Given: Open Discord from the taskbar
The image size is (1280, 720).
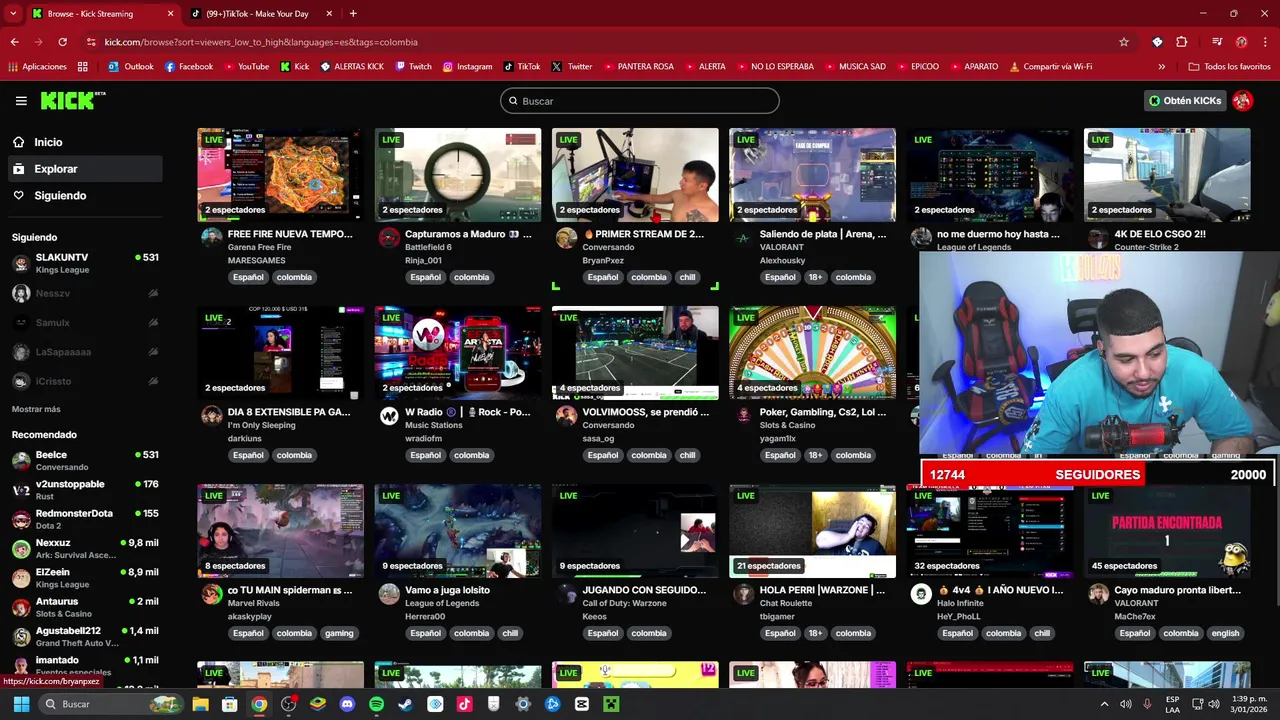Looking at the screenshot, I should point(347,704).
